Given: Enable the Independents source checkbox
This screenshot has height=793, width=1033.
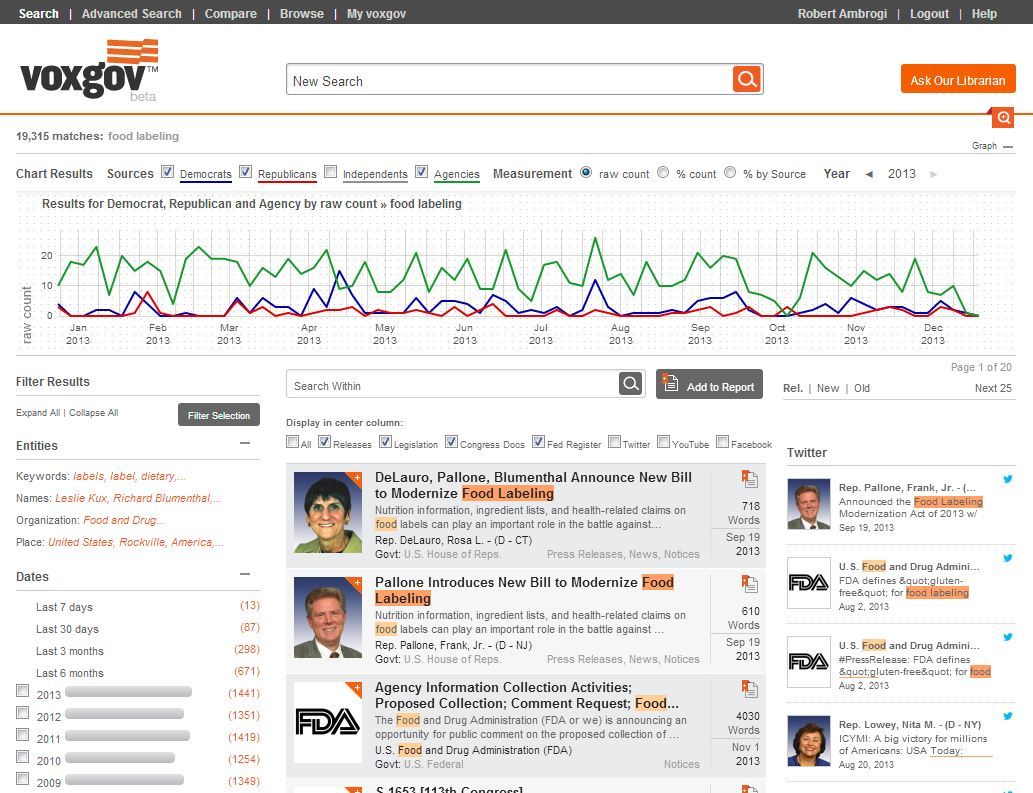Looking at the screenshot, I should coord(331,172).
